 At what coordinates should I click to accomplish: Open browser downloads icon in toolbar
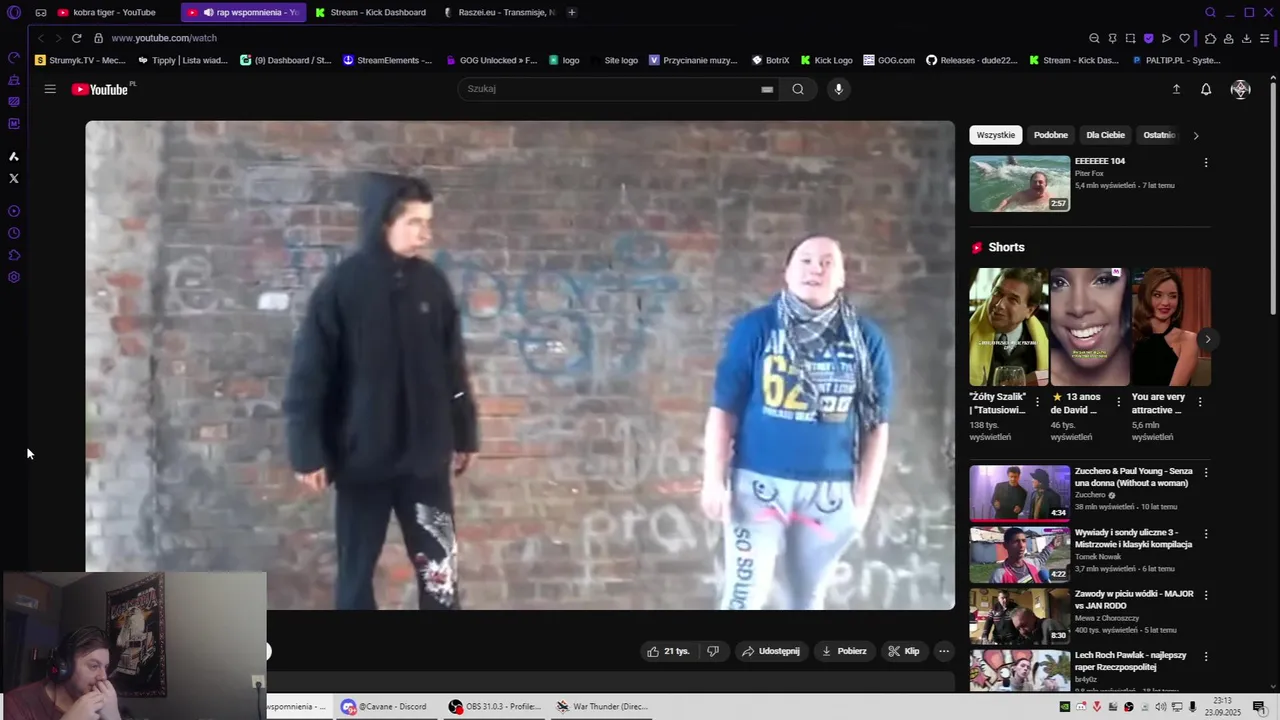(1246, 38)
